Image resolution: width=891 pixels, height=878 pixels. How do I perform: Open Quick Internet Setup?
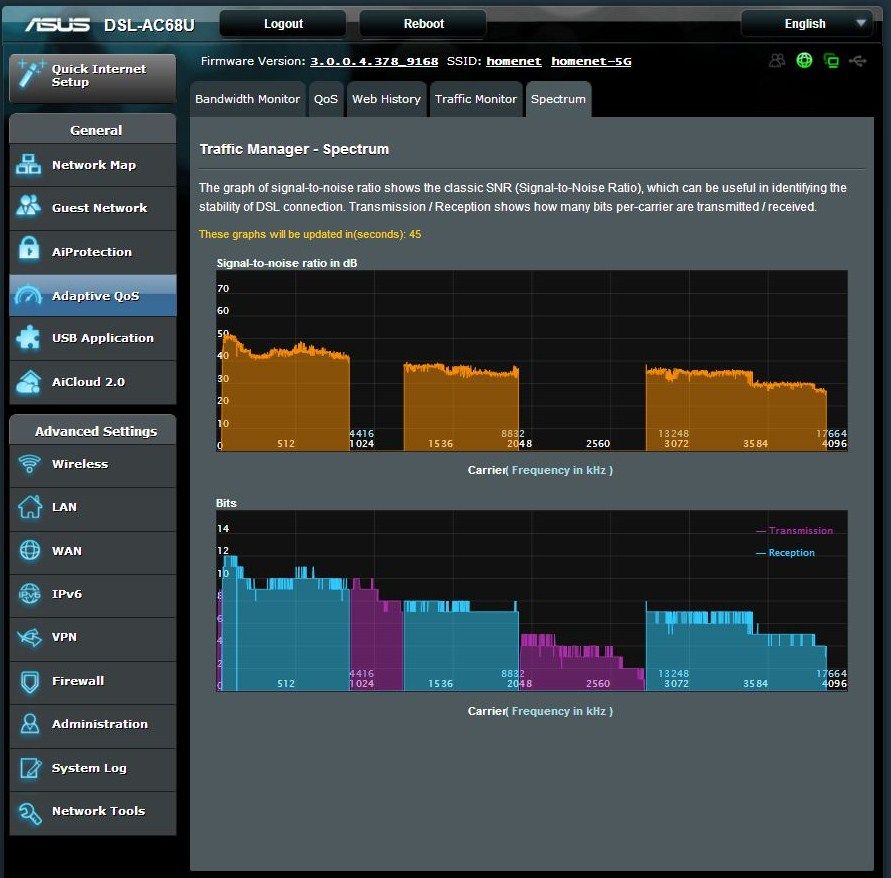click(x=93, y=78)
